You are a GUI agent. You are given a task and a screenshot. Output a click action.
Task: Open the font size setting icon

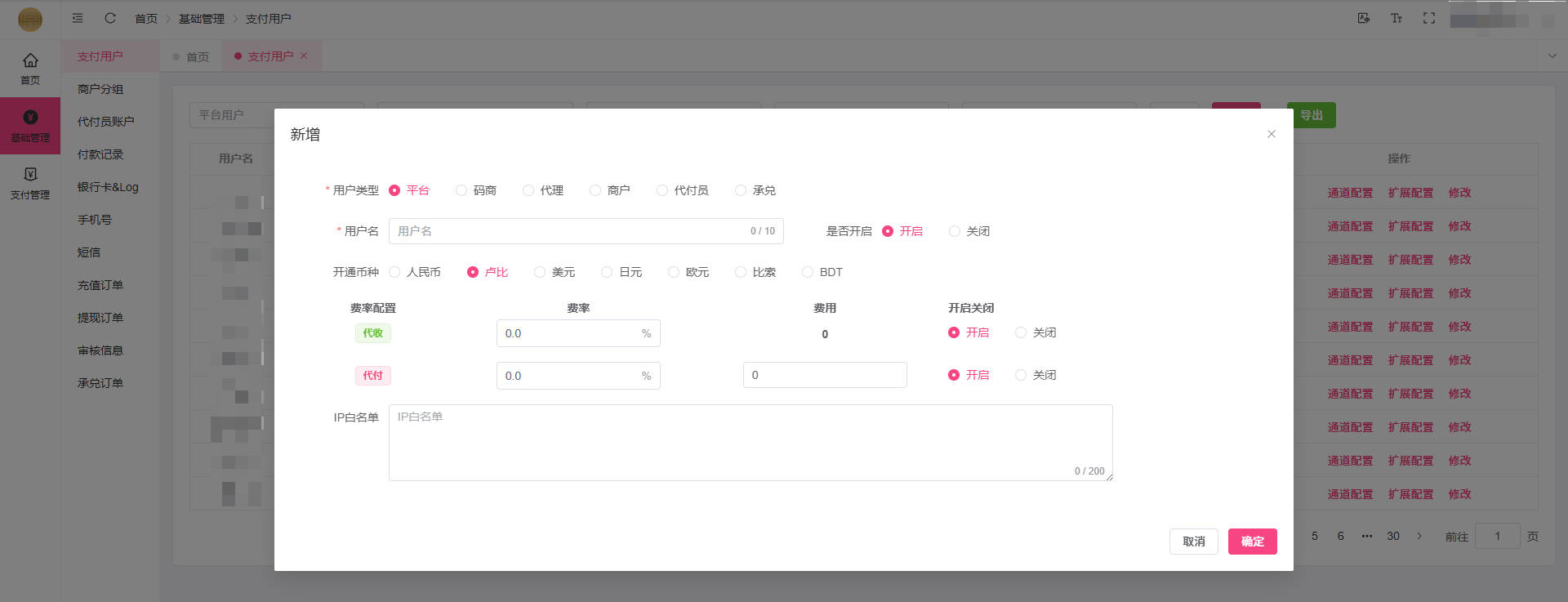point(1396,18)
